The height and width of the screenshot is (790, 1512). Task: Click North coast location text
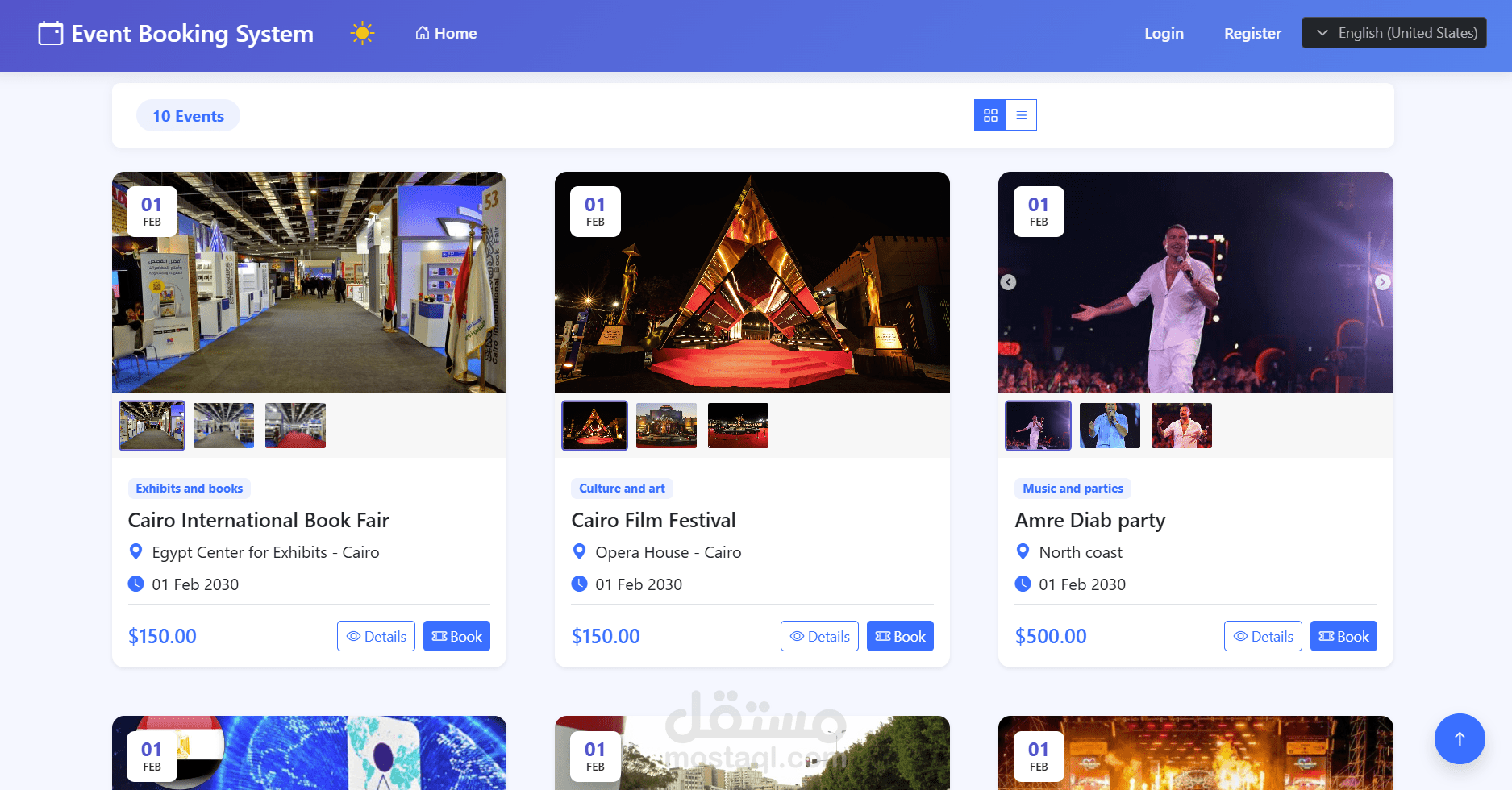[1081, 552]
